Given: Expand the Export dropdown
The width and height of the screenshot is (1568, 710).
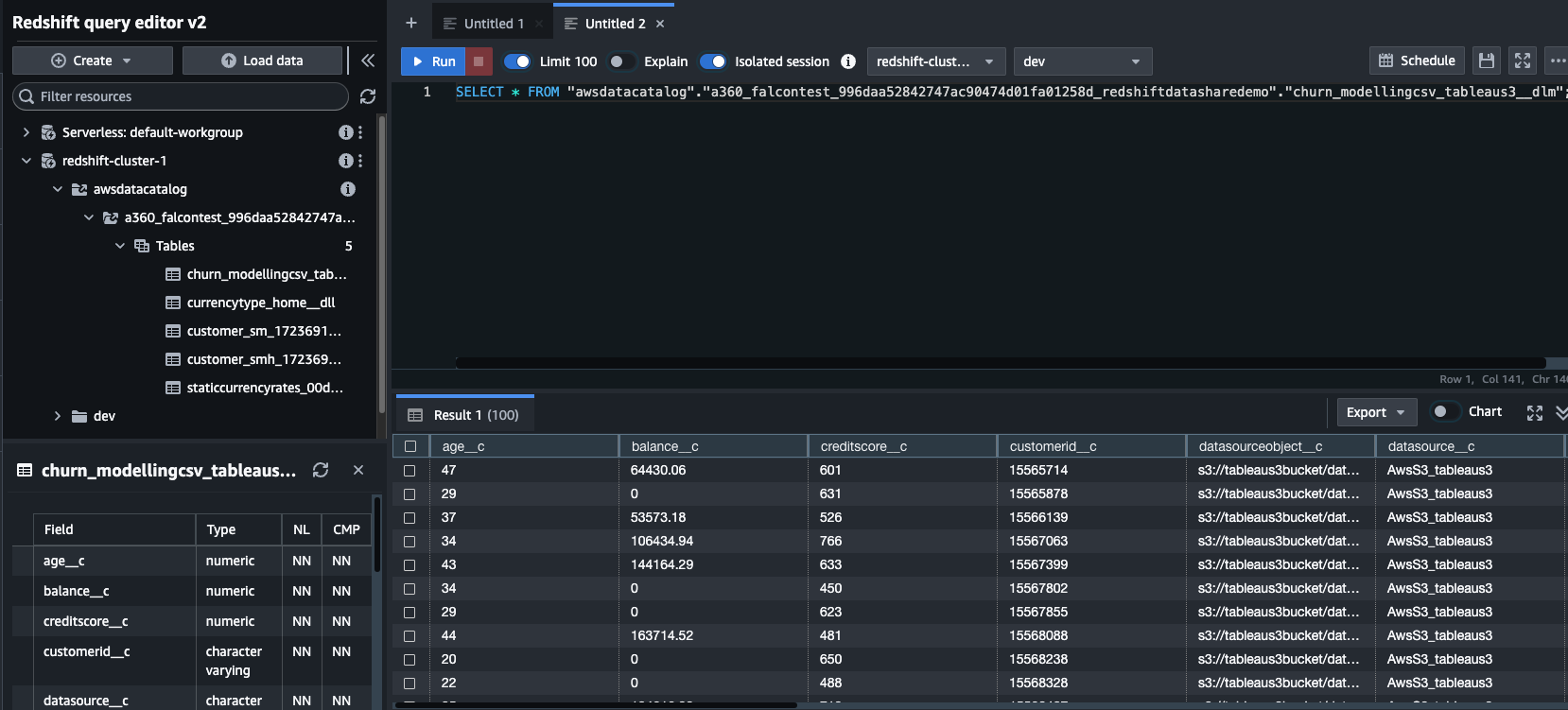Looking at the screenshot, I should pyautogui.click(x=1376, y=412).
